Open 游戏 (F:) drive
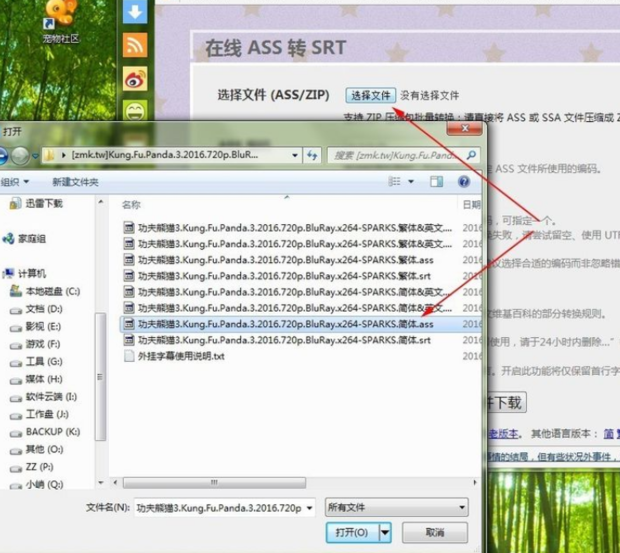The image size is (620, 553). pos(36,344)
